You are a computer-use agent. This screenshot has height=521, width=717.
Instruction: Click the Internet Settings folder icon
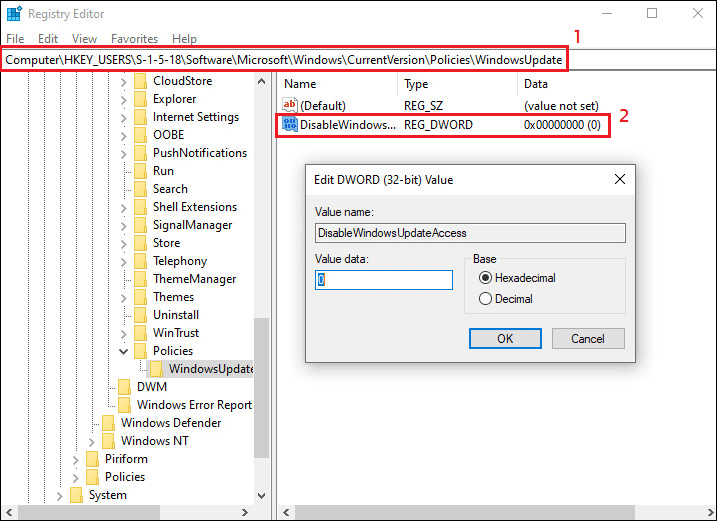[x=140, y=117]
